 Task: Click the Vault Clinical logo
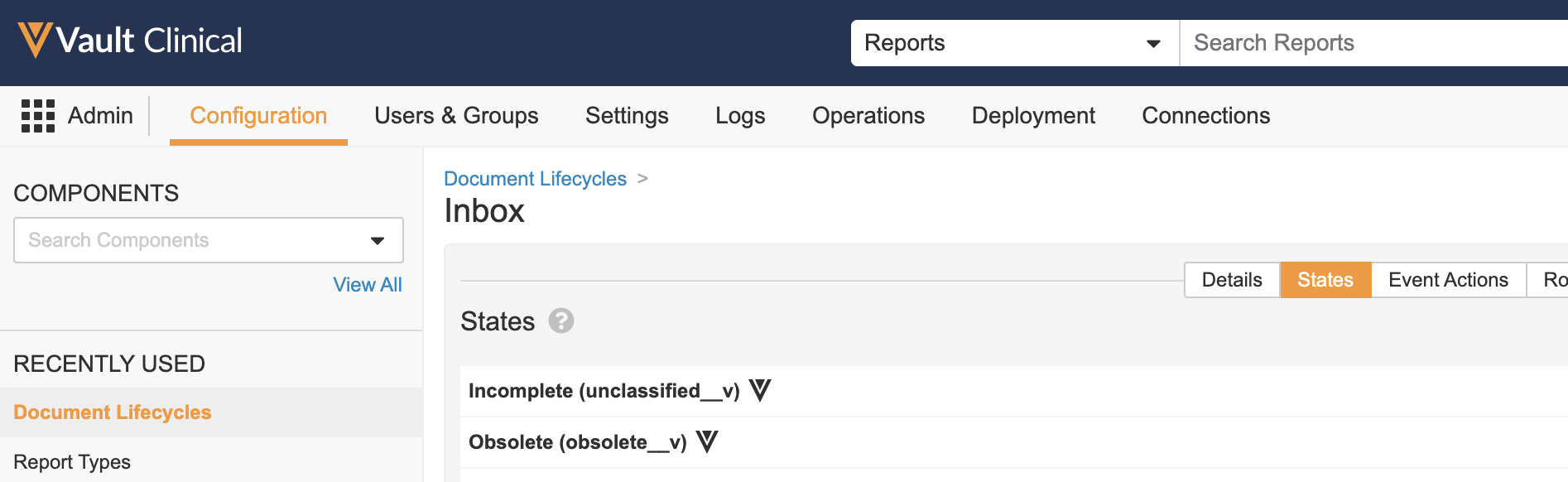pyautogui.click(x=130, y=41)
